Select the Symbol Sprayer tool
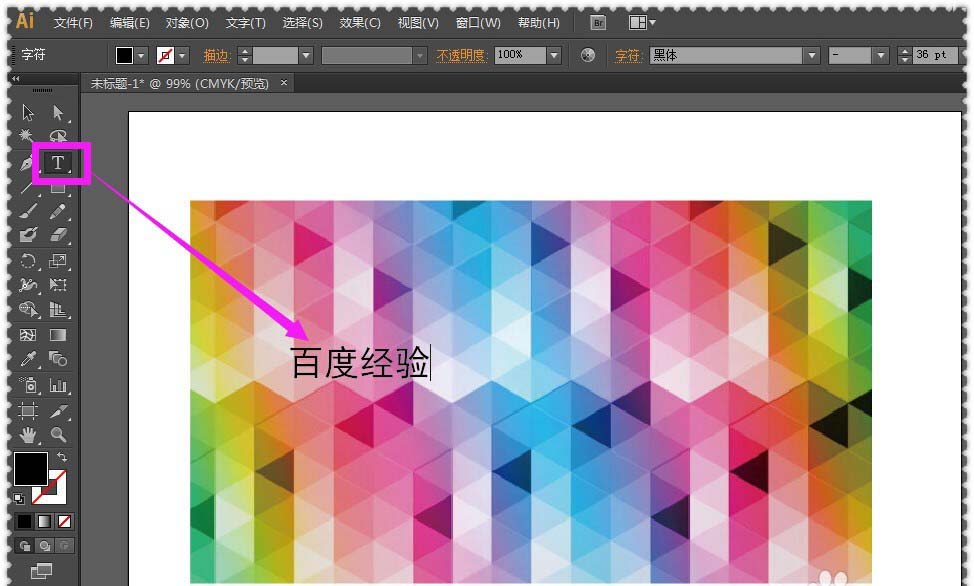 (x=28, y=385)
